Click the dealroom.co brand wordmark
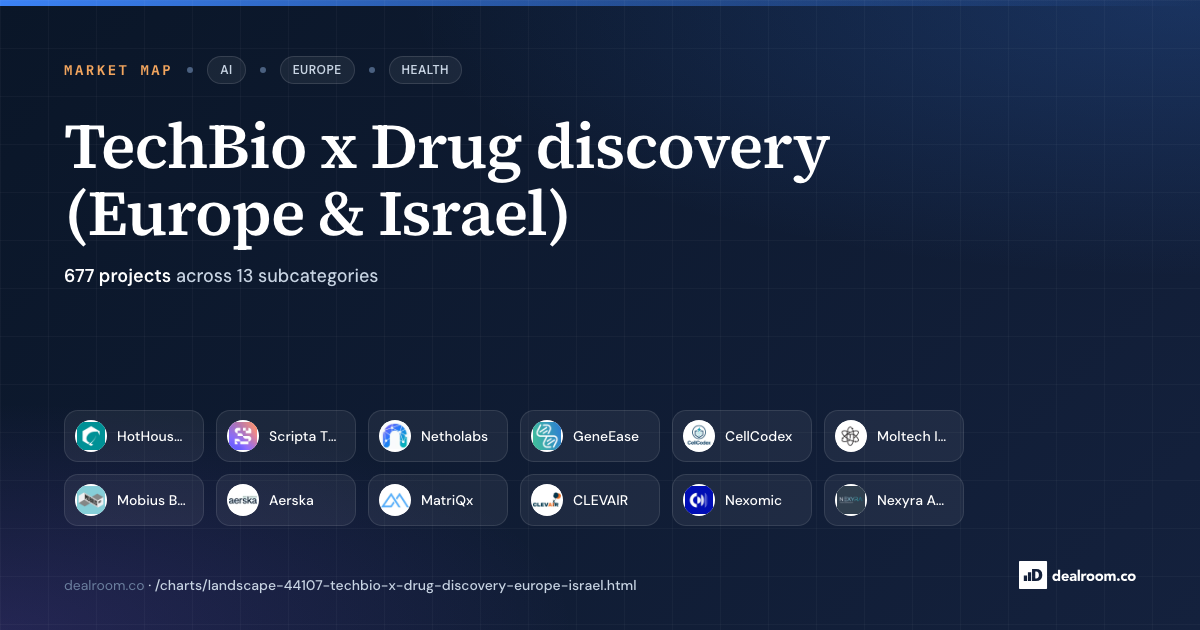Screen dimensions: 1200x630 tap(1094, 576)
